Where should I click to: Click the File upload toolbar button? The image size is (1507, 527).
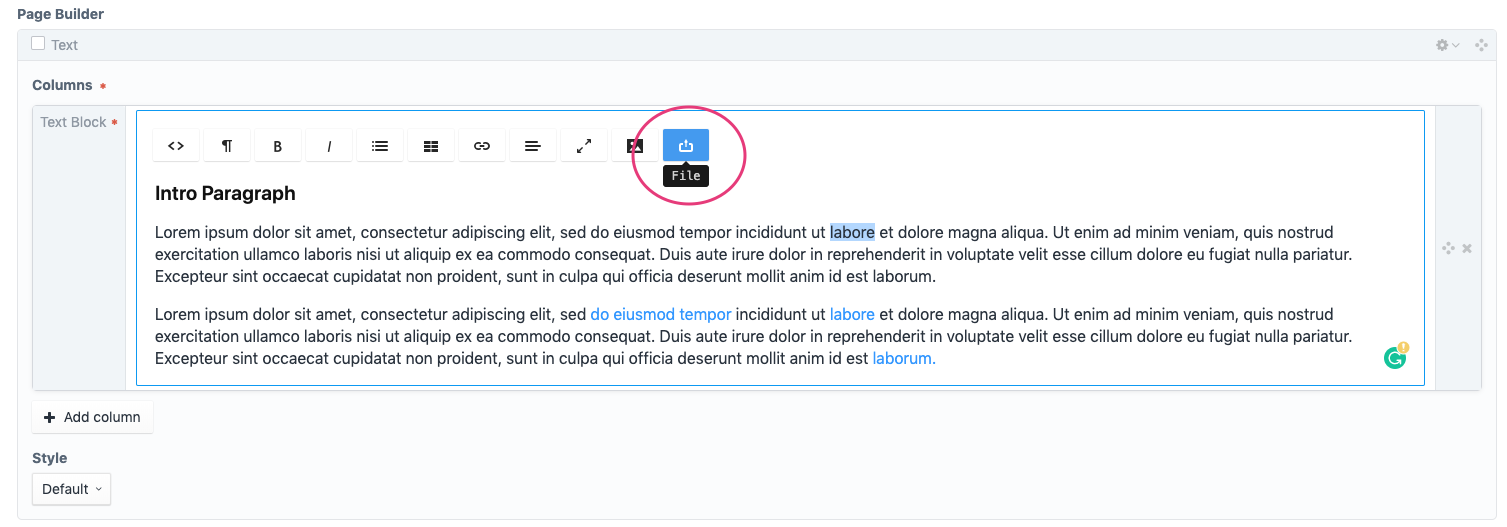click(x=686, y=146)
